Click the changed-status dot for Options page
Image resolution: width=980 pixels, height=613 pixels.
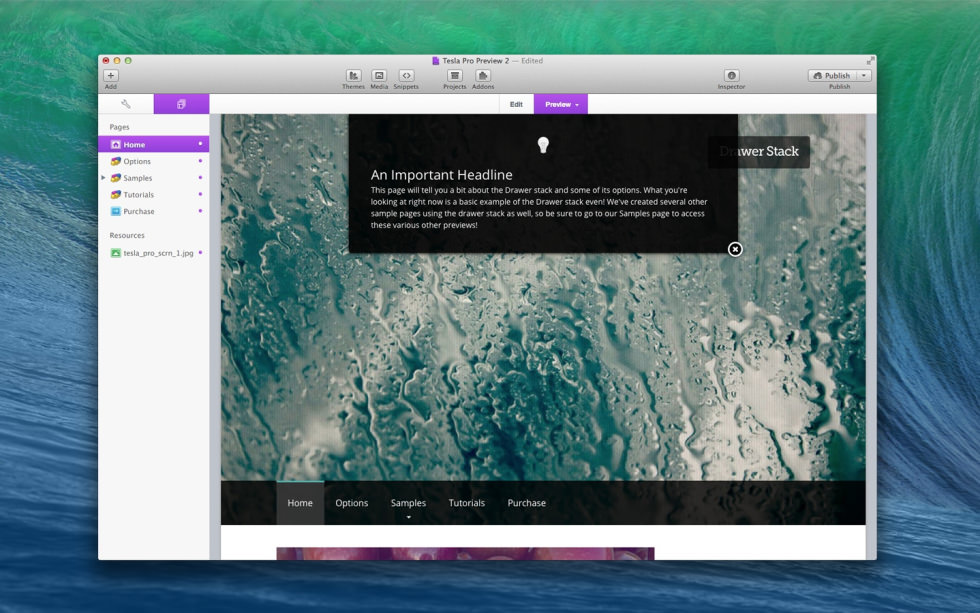(200, 161)
